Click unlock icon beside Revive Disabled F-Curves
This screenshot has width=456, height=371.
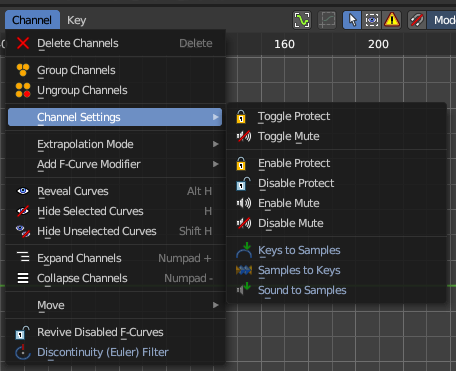point(23,332)
